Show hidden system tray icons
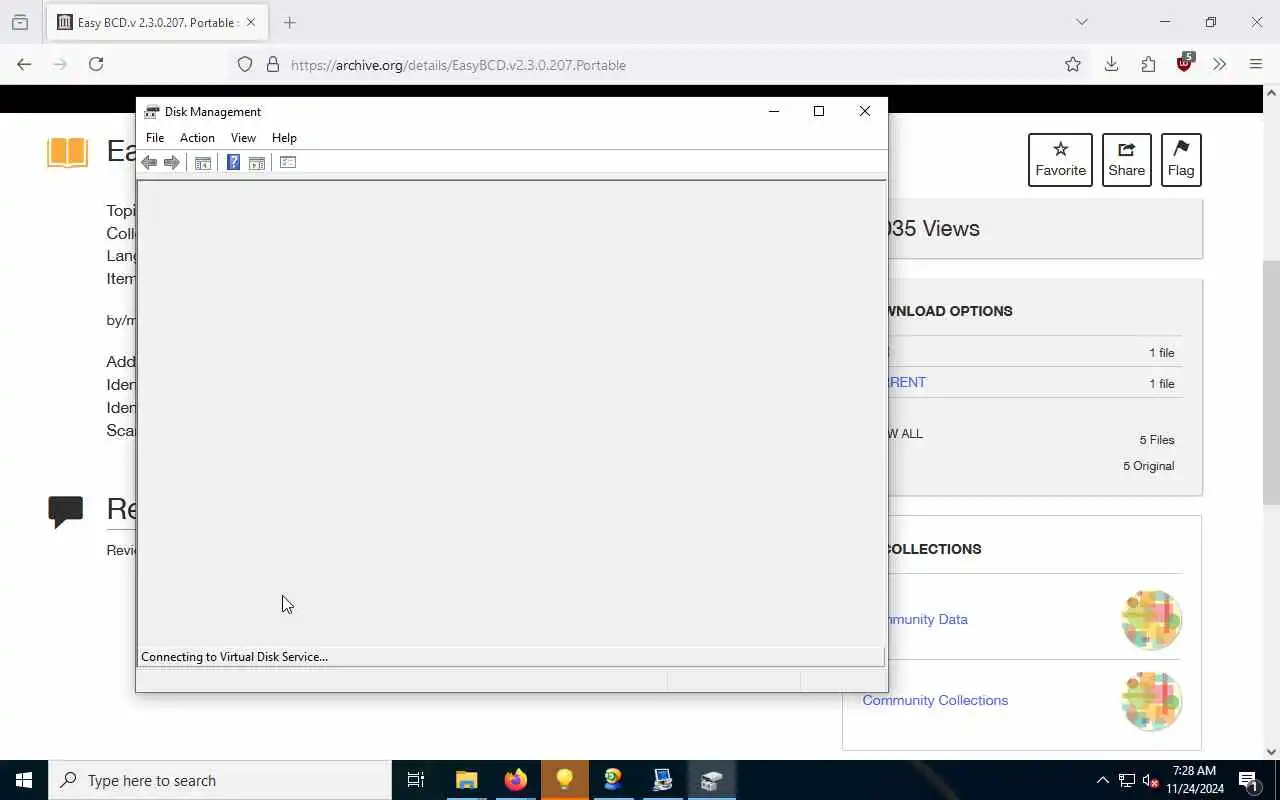 pyautogui.click(x=1103, y=780)
